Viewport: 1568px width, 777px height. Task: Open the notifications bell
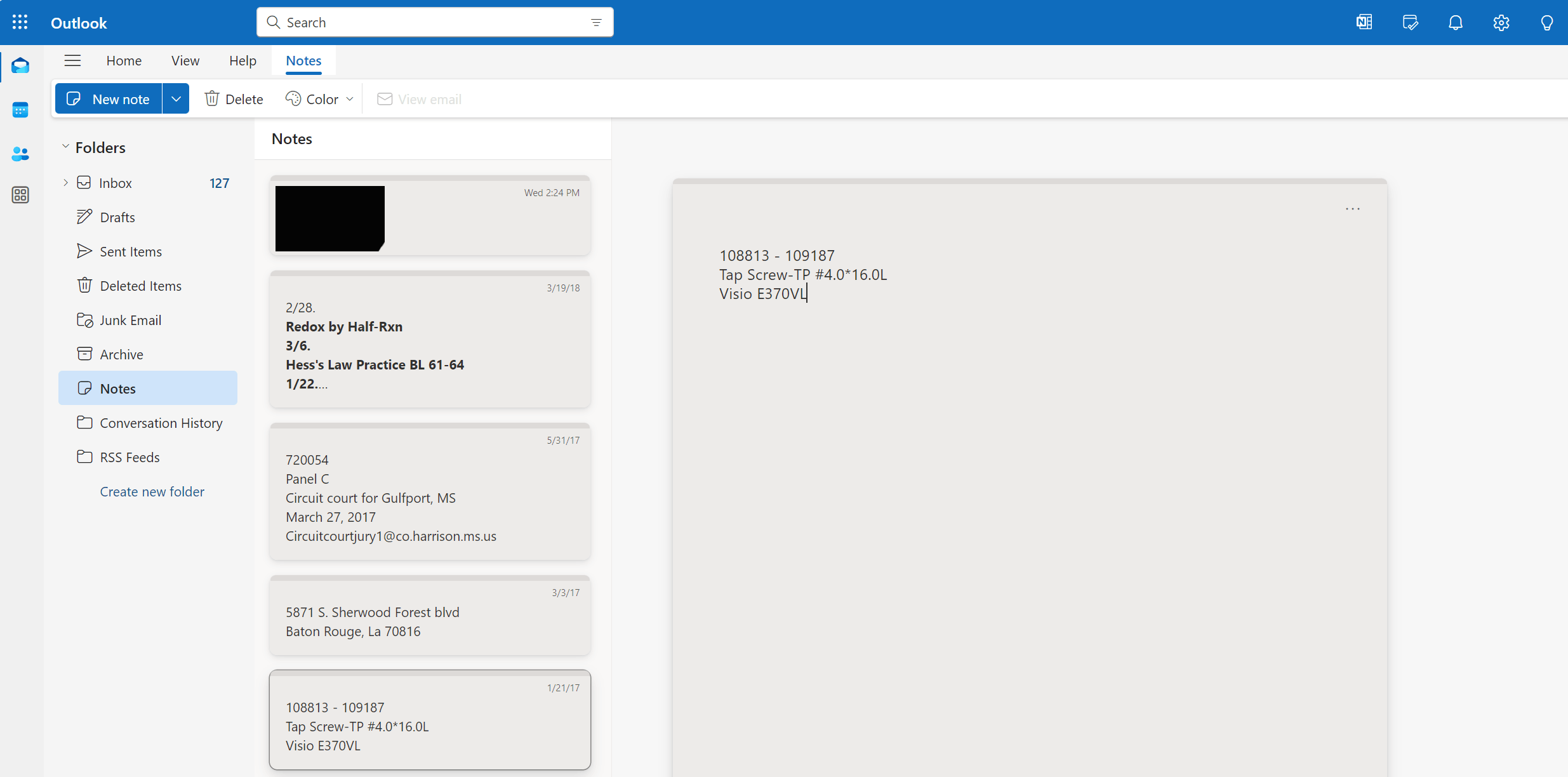tap(1456, 22)
